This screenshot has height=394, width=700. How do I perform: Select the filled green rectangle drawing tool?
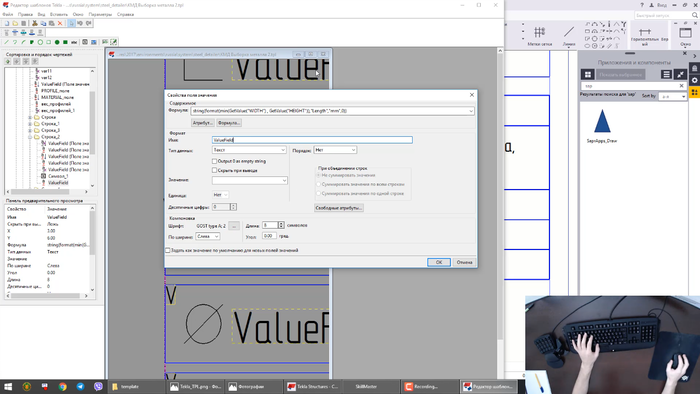65,42
